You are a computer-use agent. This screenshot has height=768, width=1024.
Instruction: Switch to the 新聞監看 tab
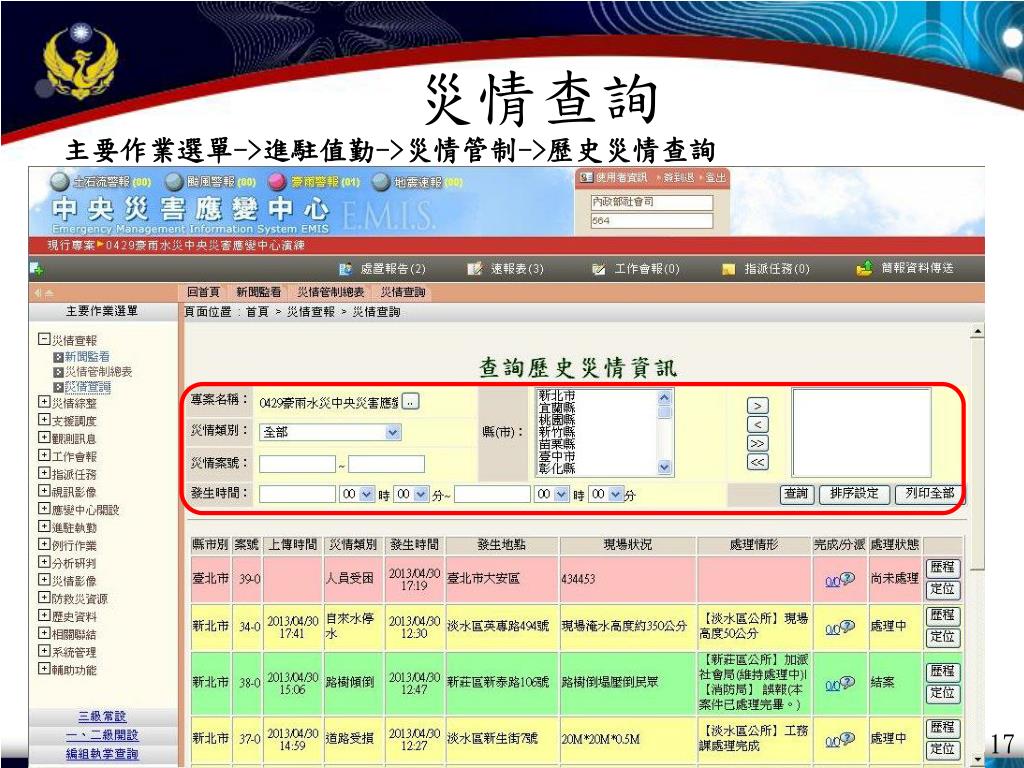tap(258, 292)
